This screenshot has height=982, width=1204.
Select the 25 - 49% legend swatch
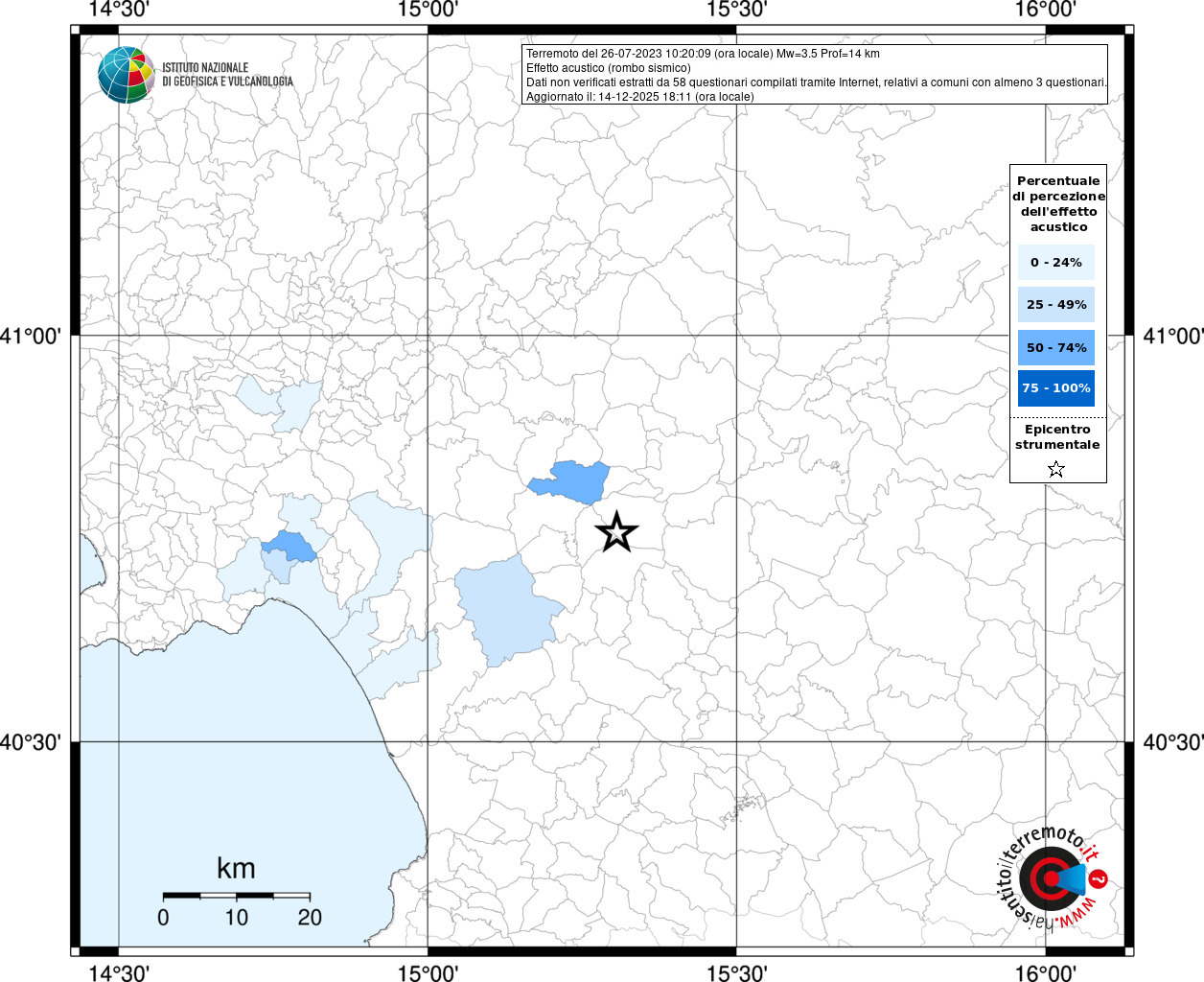click(x=1056, y=304)
